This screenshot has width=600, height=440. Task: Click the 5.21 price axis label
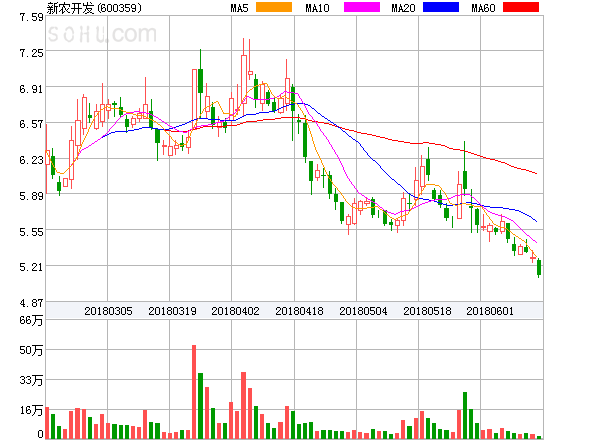tap(31, 267)
